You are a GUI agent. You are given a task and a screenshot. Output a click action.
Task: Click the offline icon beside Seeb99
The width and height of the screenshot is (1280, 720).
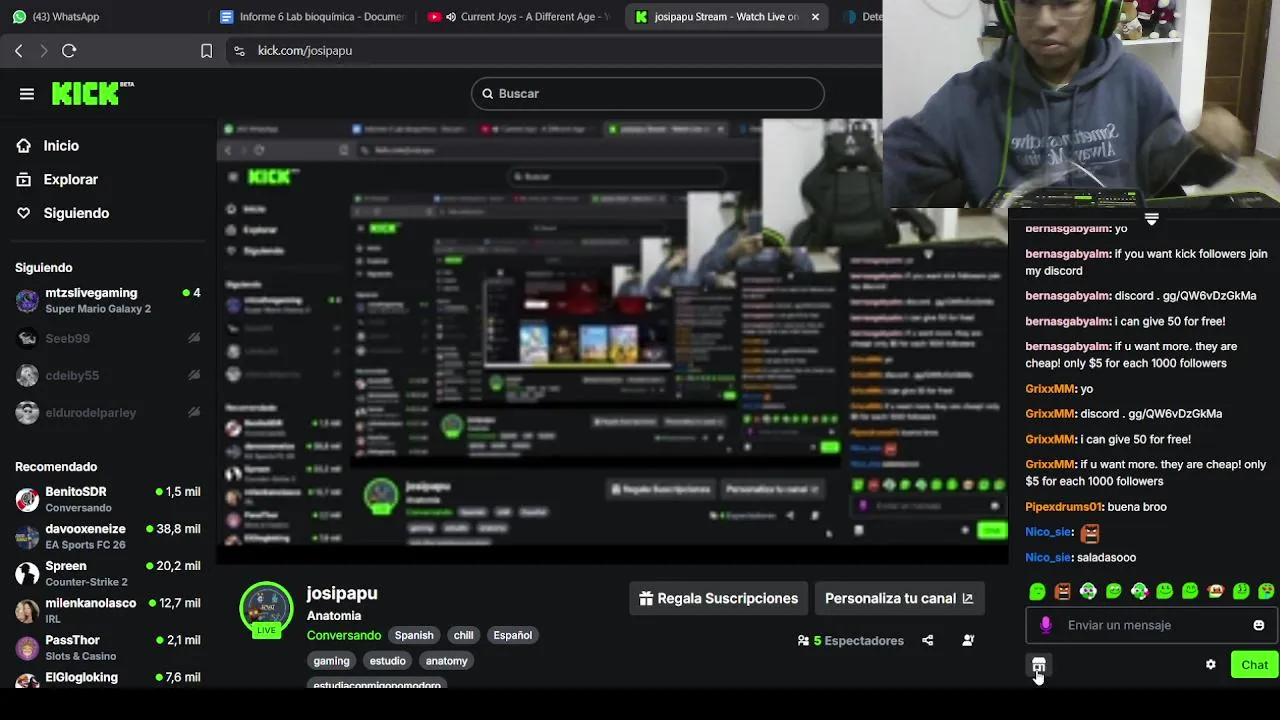(194, 338)
